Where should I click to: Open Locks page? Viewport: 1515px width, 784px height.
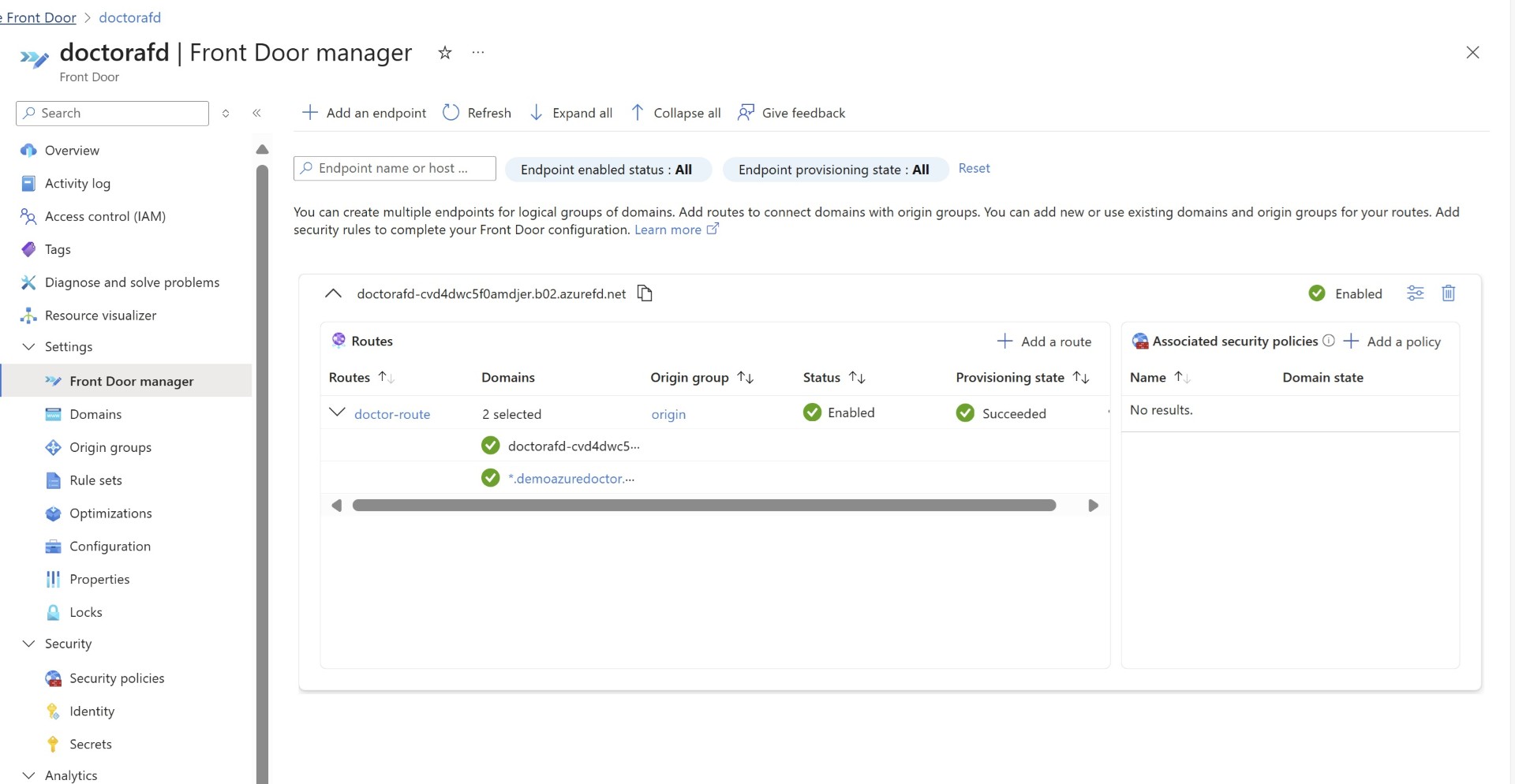pyautogui.click(x=85, y=613)
